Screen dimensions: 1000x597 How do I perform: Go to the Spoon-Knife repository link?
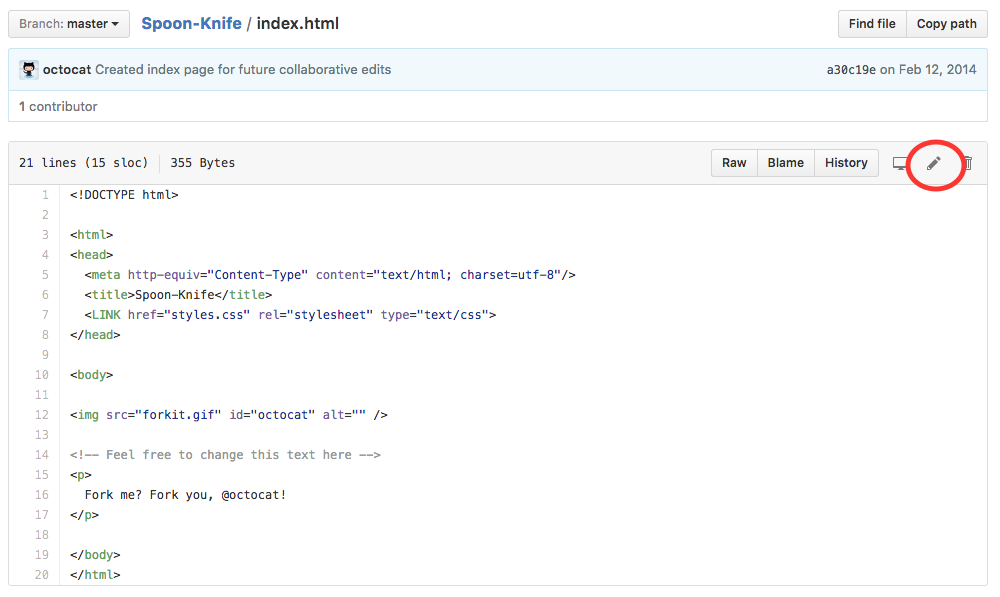(191, 23)
